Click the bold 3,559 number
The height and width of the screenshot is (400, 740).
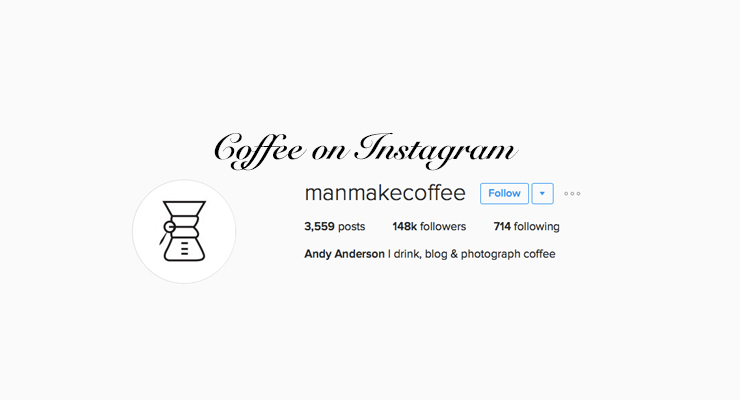[x=320, y=226]
